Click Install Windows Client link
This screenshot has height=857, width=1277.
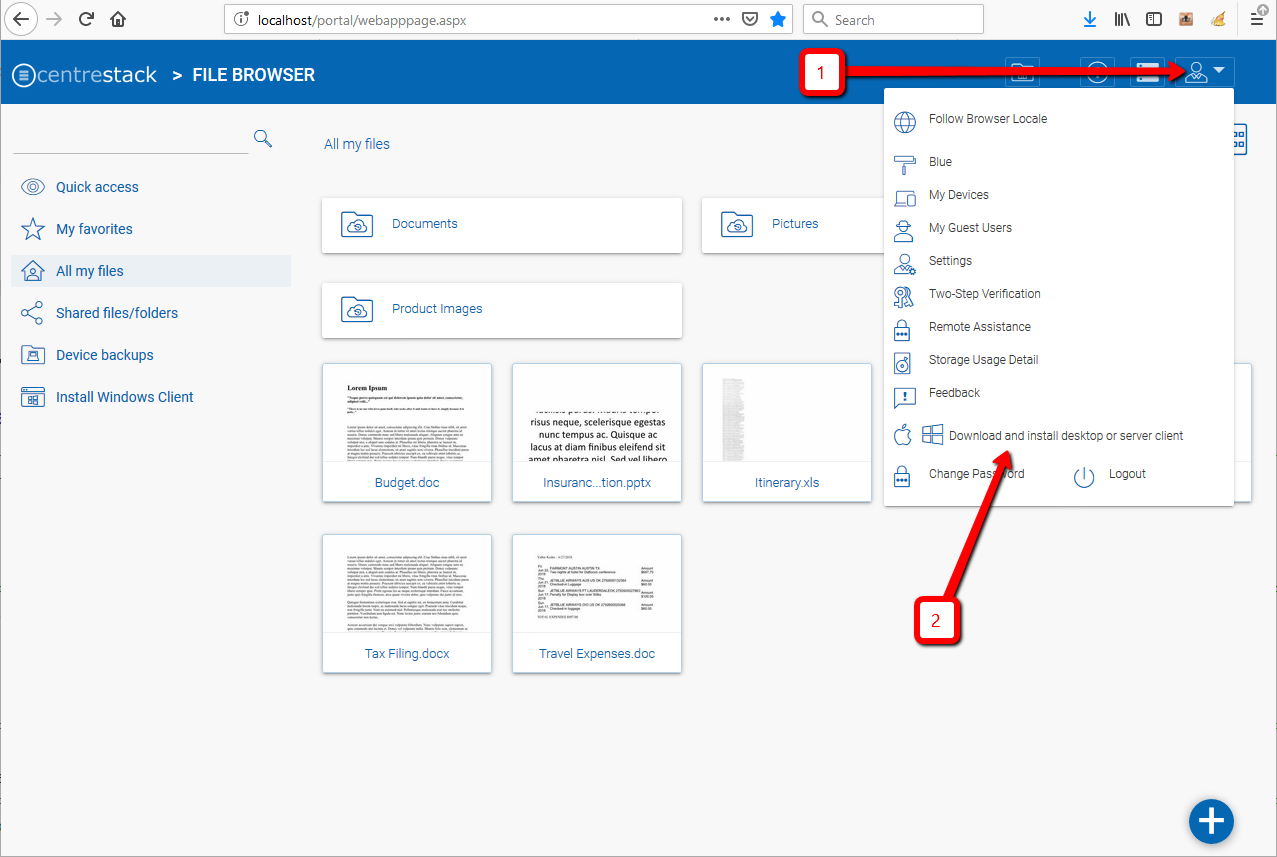click(x=124, y=397)
